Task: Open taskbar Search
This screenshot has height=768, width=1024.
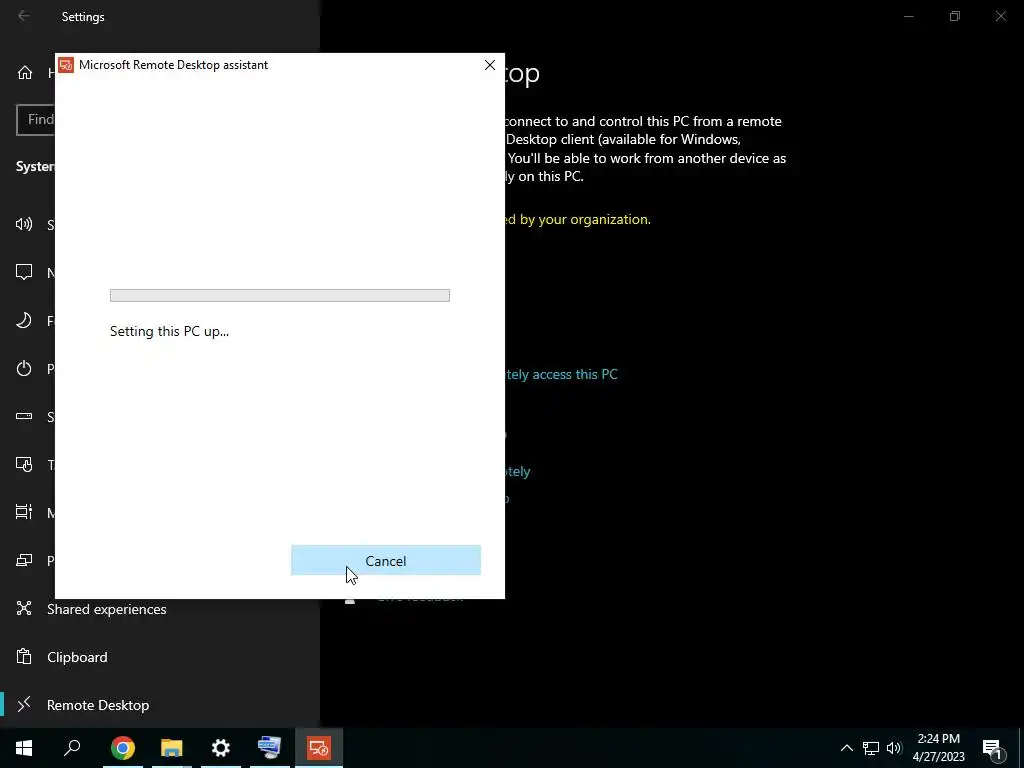Action: pyautogui.click(x=72, y=748)
